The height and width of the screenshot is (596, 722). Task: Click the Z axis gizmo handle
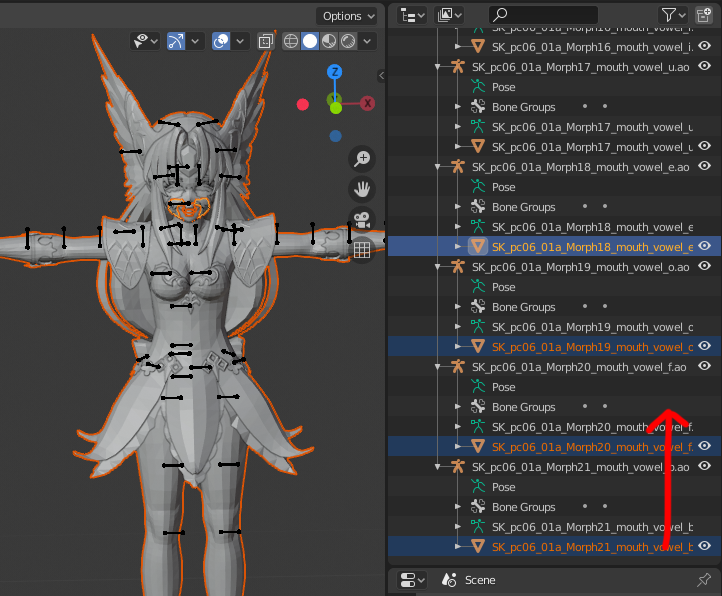(335, 72)
